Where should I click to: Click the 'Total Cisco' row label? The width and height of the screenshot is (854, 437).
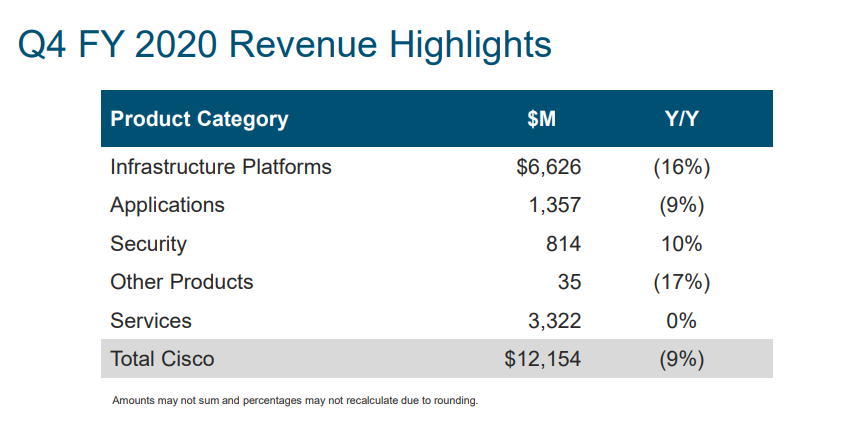(162, 359)
